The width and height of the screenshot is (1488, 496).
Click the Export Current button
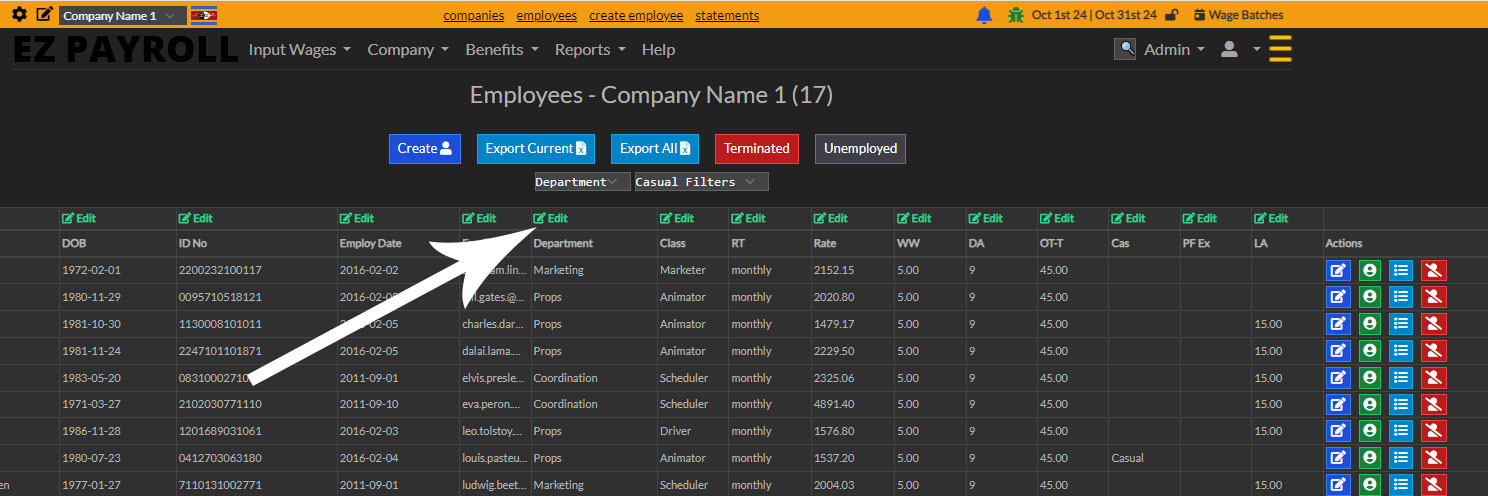536,148
